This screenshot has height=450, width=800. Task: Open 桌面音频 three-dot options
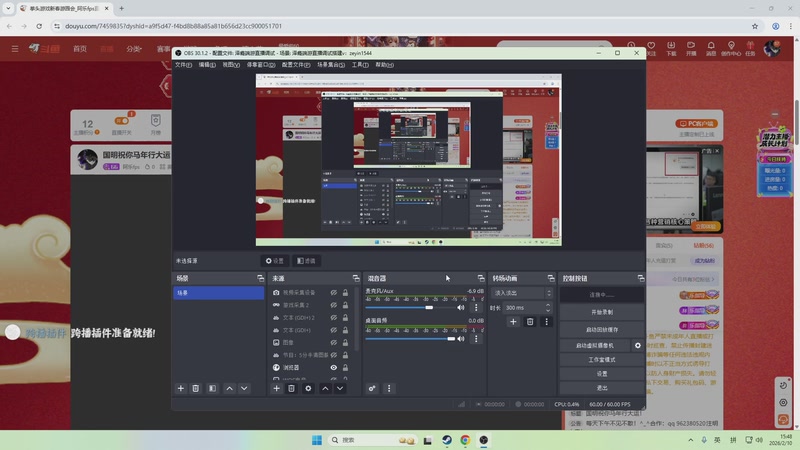point(476,339)
